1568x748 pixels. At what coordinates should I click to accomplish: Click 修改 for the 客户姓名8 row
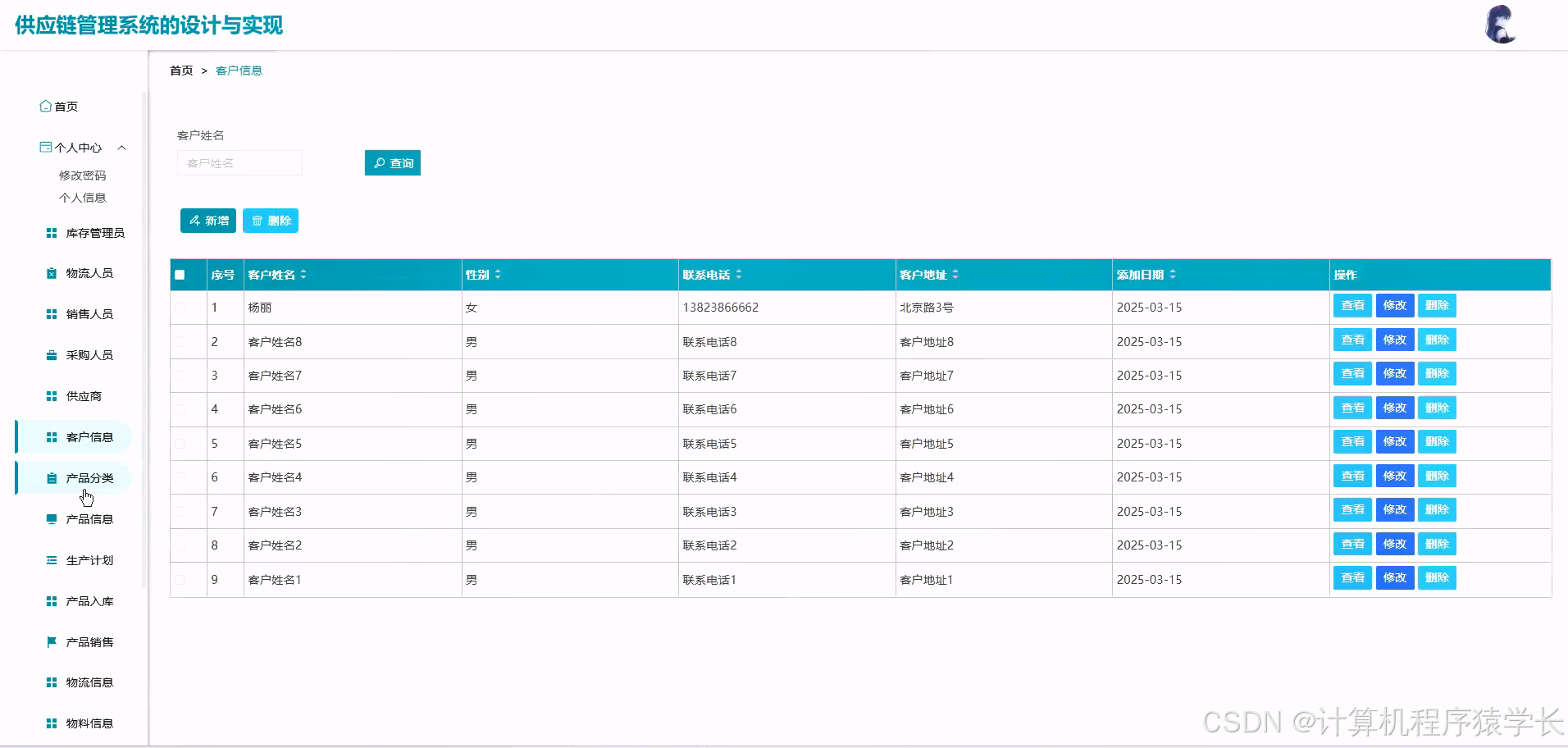1395,340
